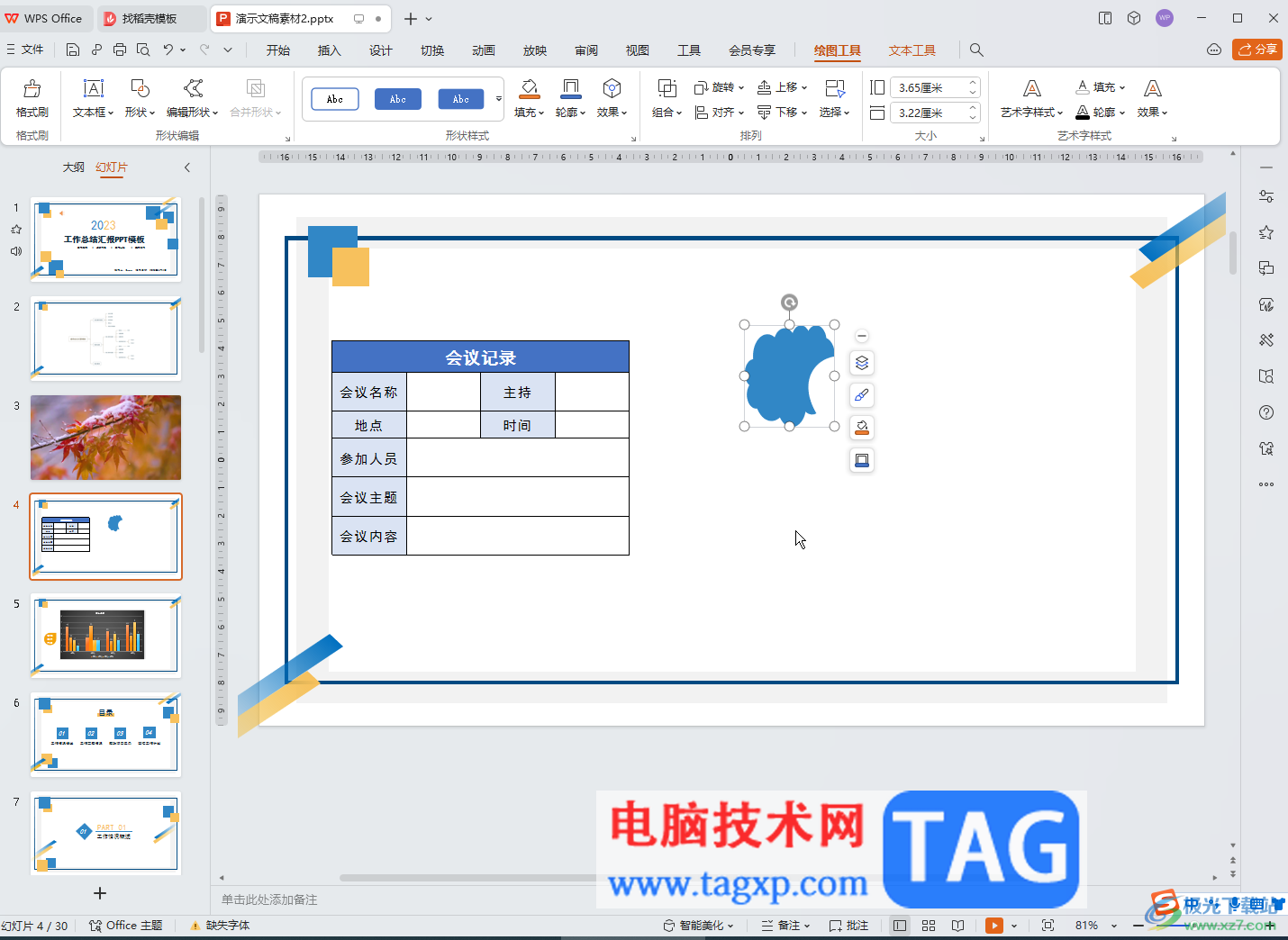Switch to the 大纲 (Outline) pane tab
Viewport: 1288px width, 940px height.
[x=74, y=167]
